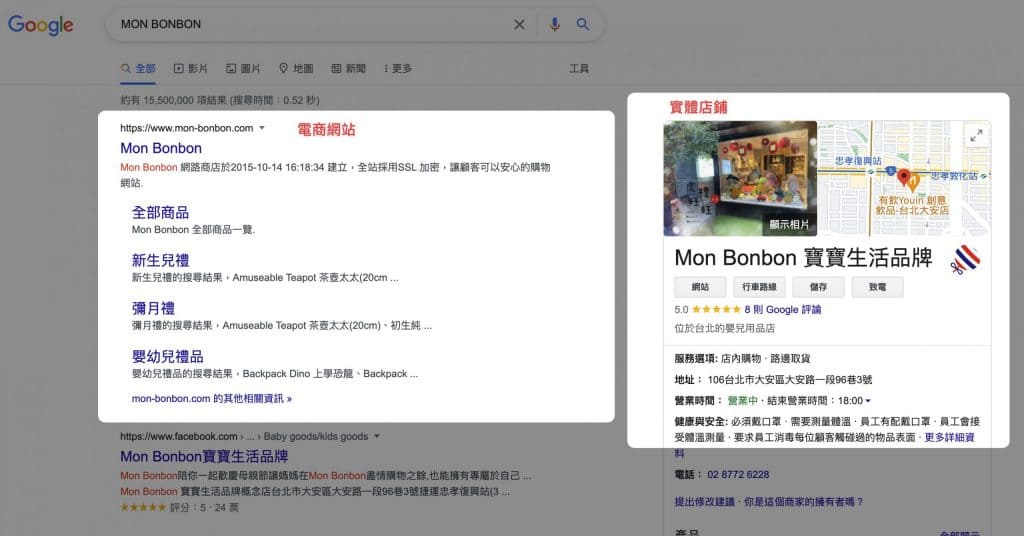Call phone number 02 8772 6228

point(738,474)
